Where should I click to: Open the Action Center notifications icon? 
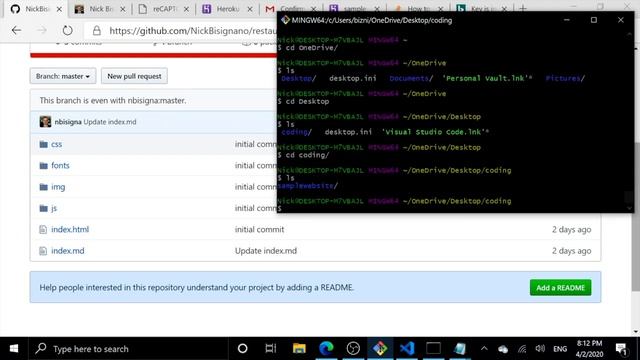coord(621,349)
